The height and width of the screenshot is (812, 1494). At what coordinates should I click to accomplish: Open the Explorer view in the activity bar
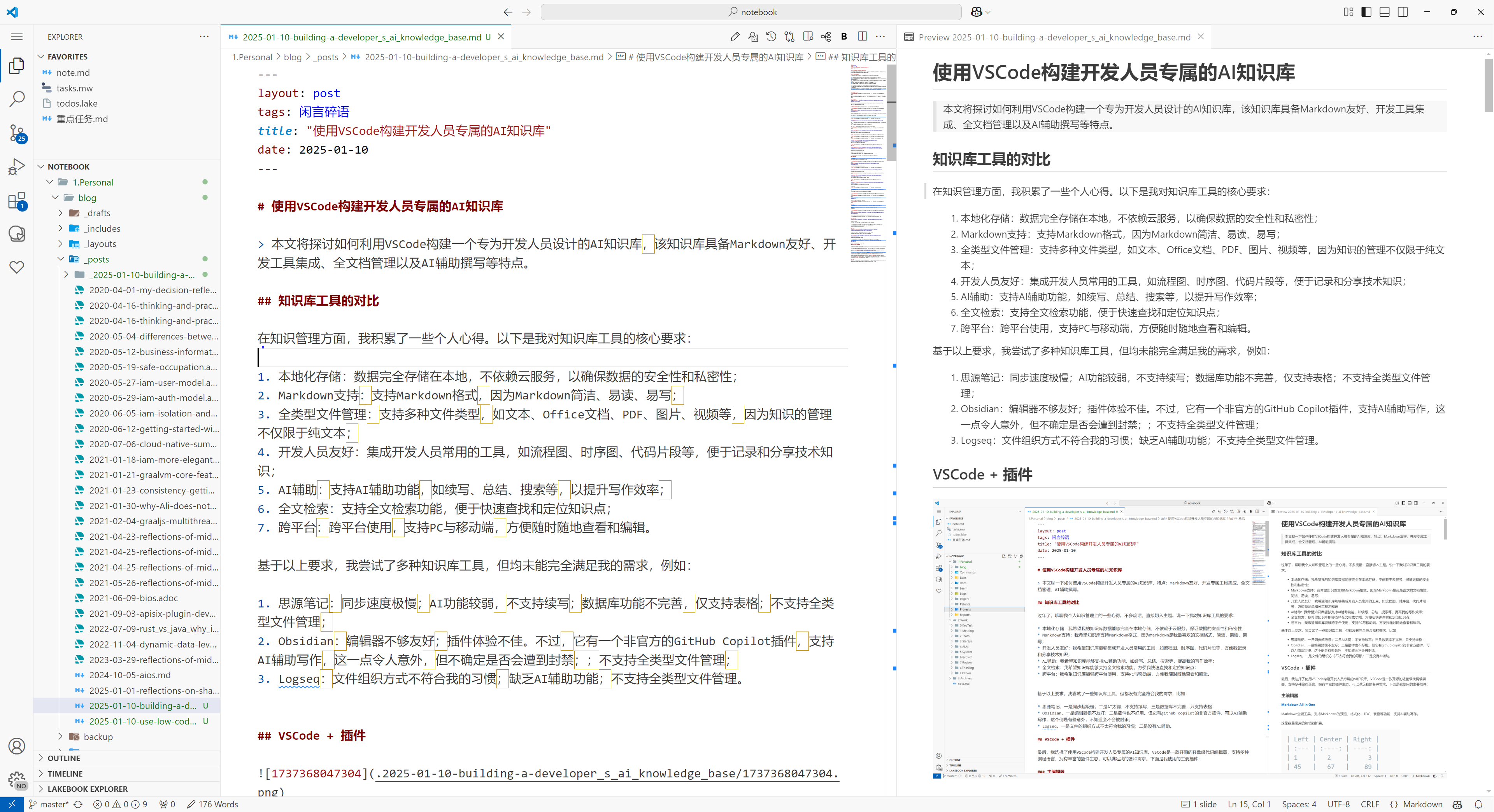17,65
